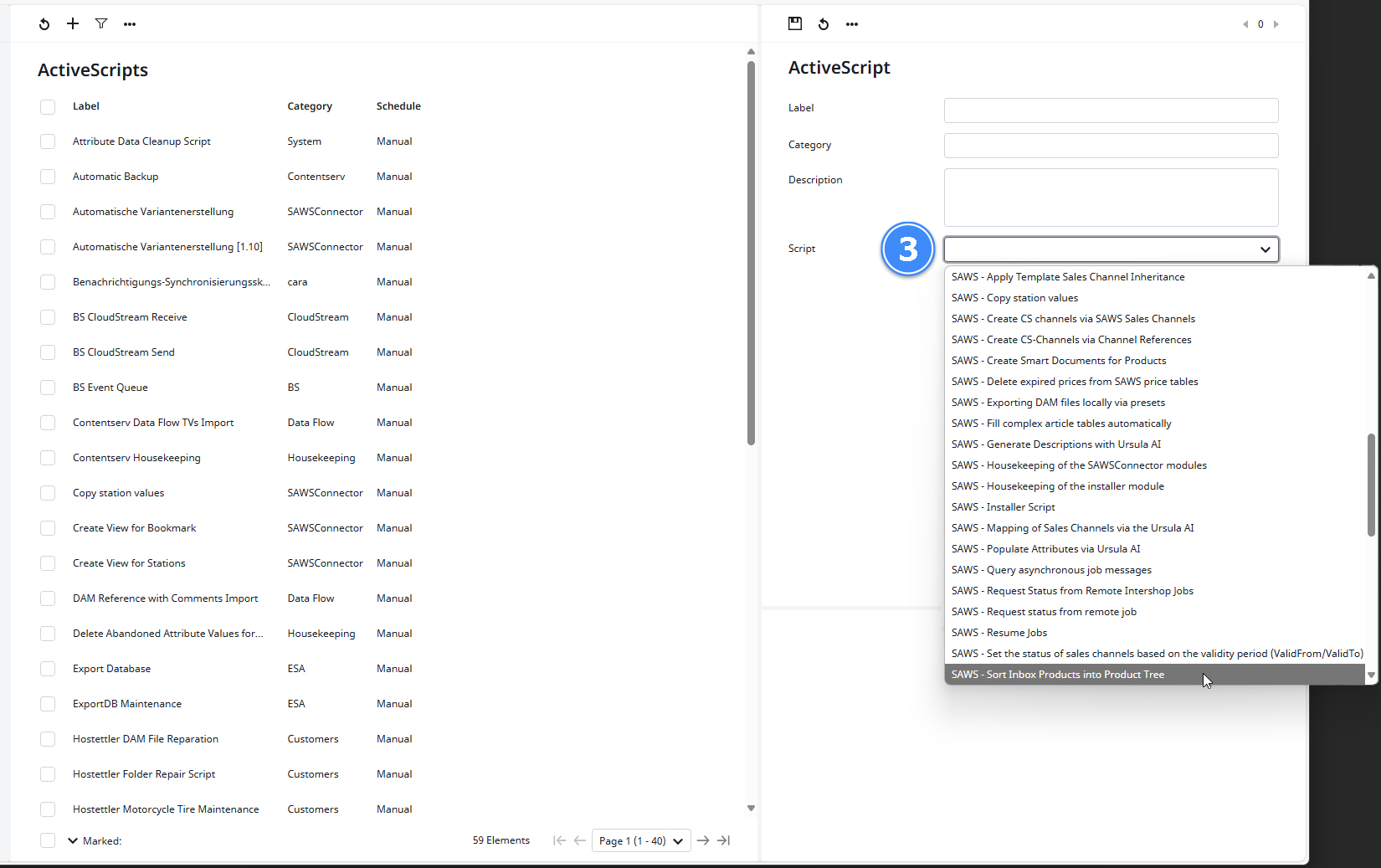Screen dimensions: 1381x868
Task: Select SAWS - Sort Inbox Products into Product Tree
Action: pos(1155,675)
